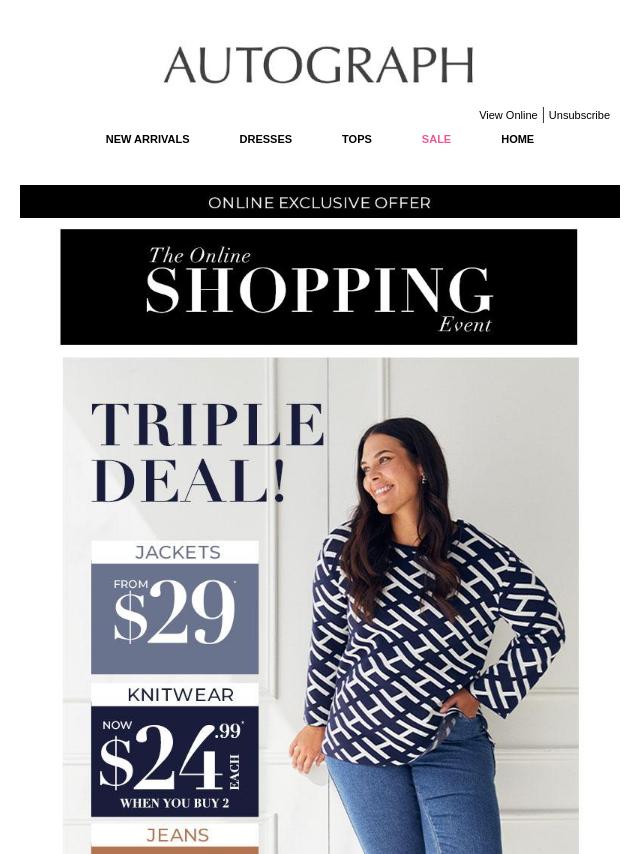This screenshot has width=640, height=854.
Task: Click the AUTOGRAPH logo header
Action: (x=319, y=65)
